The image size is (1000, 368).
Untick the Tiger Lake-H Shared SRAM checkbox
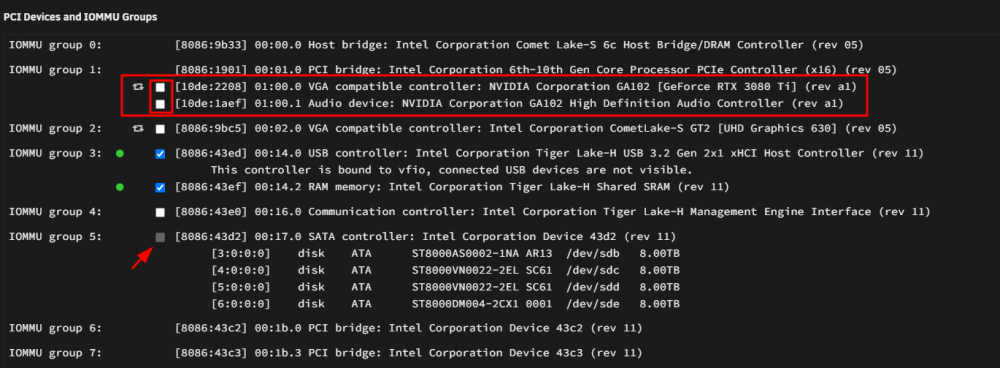[160, 188]
